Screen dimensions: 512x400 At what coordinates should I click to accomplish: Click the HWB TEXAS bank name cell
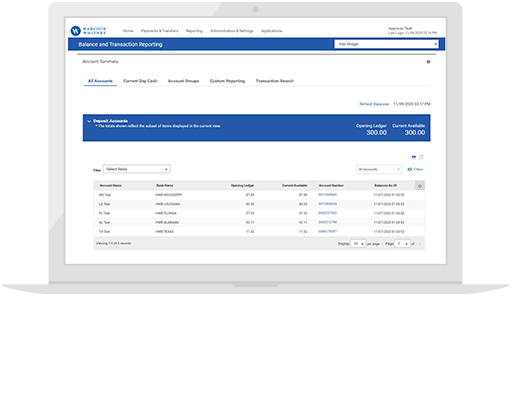tap(165, 231)
